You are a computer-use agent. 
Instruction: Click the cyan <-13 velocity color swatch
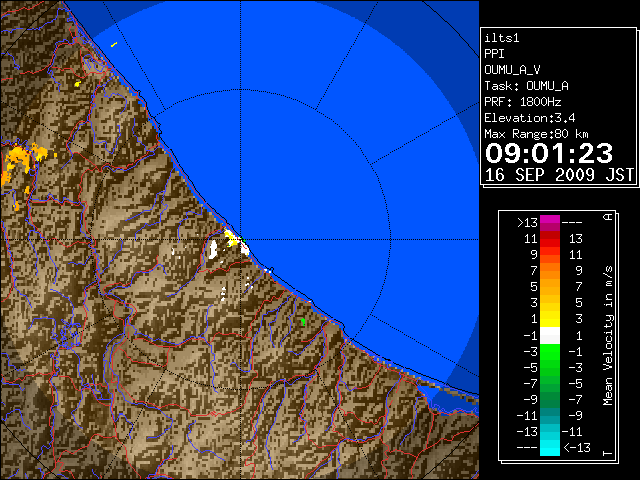(550, 448)
